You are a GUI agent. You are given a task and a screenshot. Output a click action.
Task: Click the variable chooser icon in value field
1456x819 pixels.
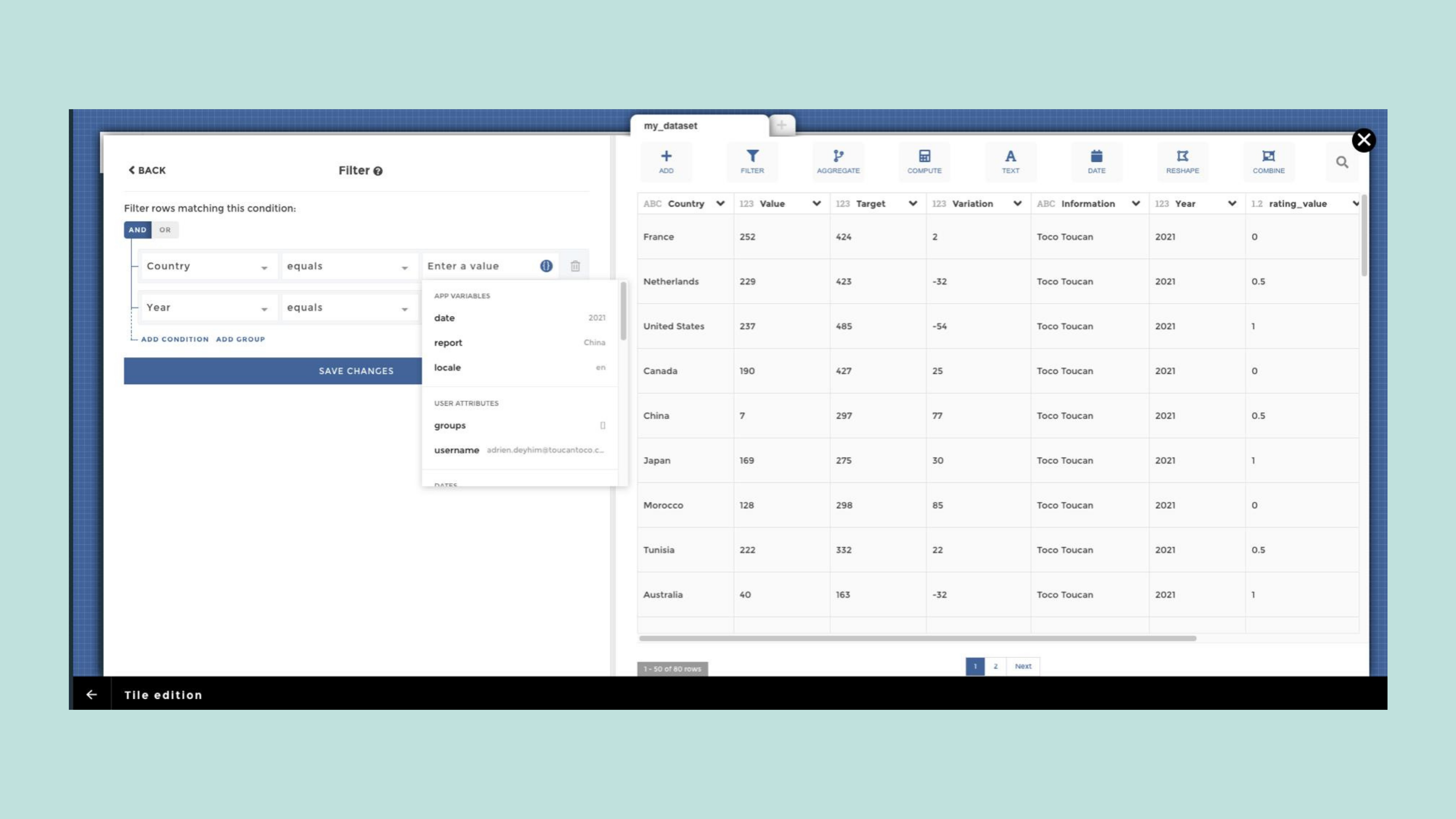click(546, 266)
